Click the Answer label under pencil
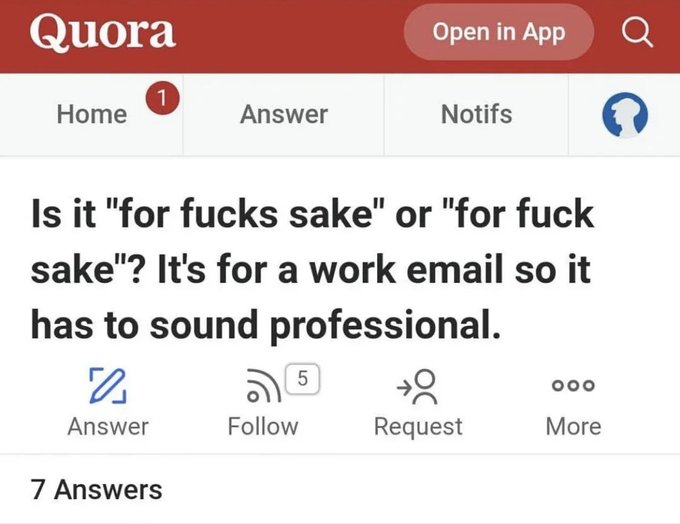Viewport: 680px width, 524px height. pyautogui.click(x=108, y=426)
